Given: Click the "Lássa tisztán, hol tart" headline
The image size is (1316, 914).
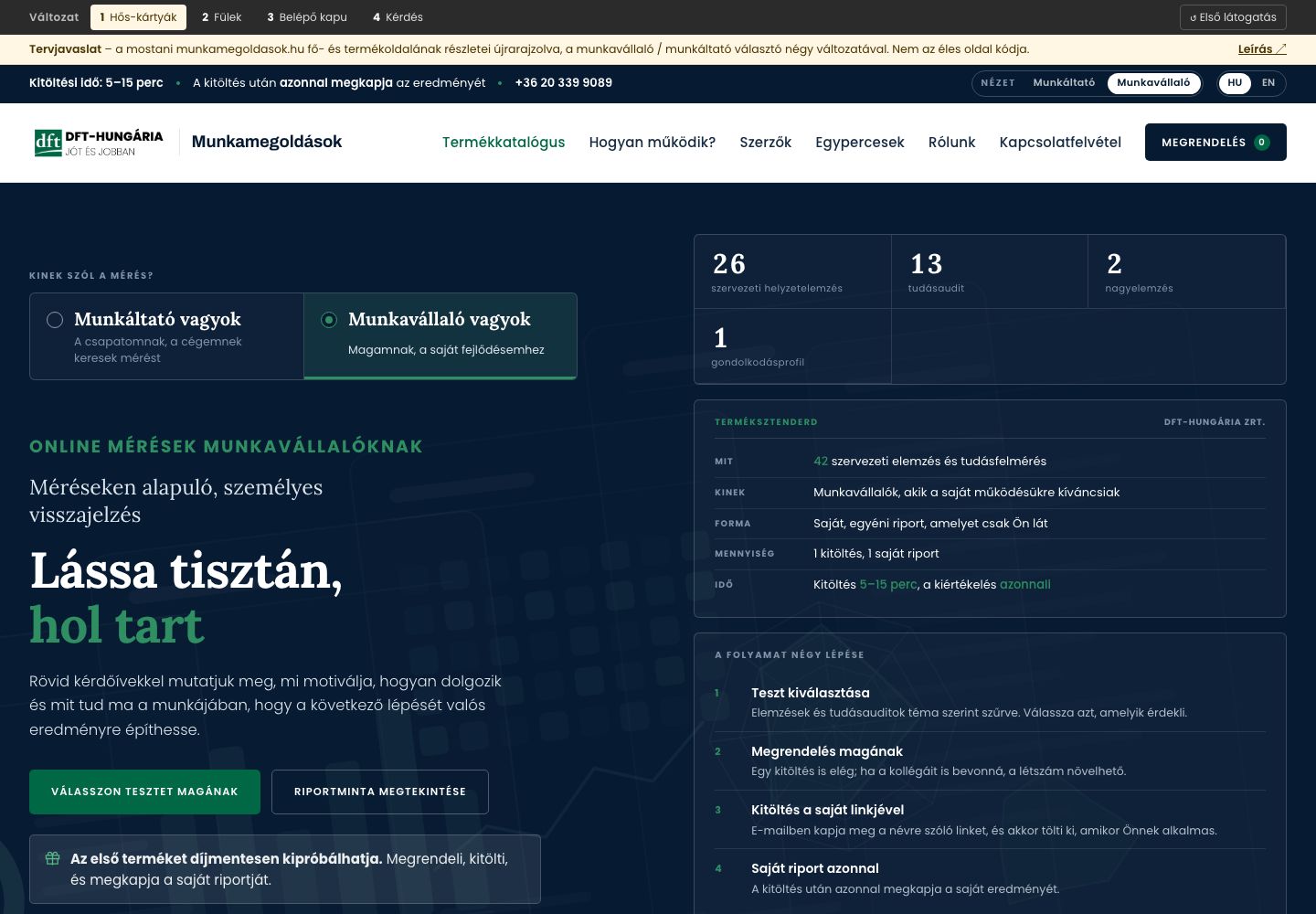Looking at the screenshot, I should click(186, 598).
